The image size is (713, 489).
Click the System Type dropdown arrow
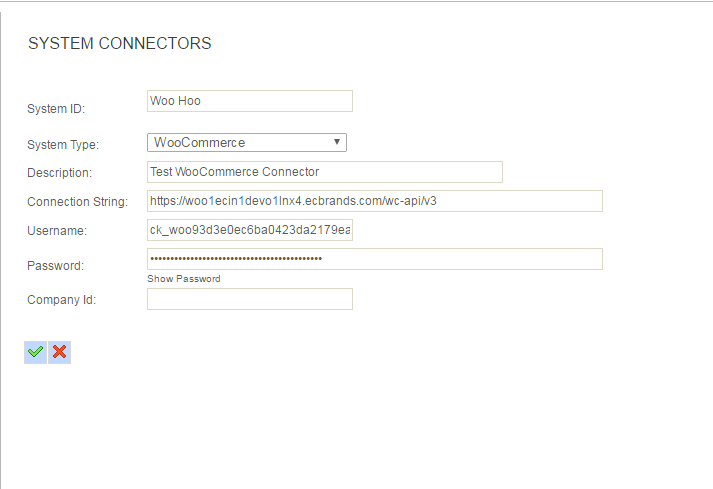[x=337, y=142]
